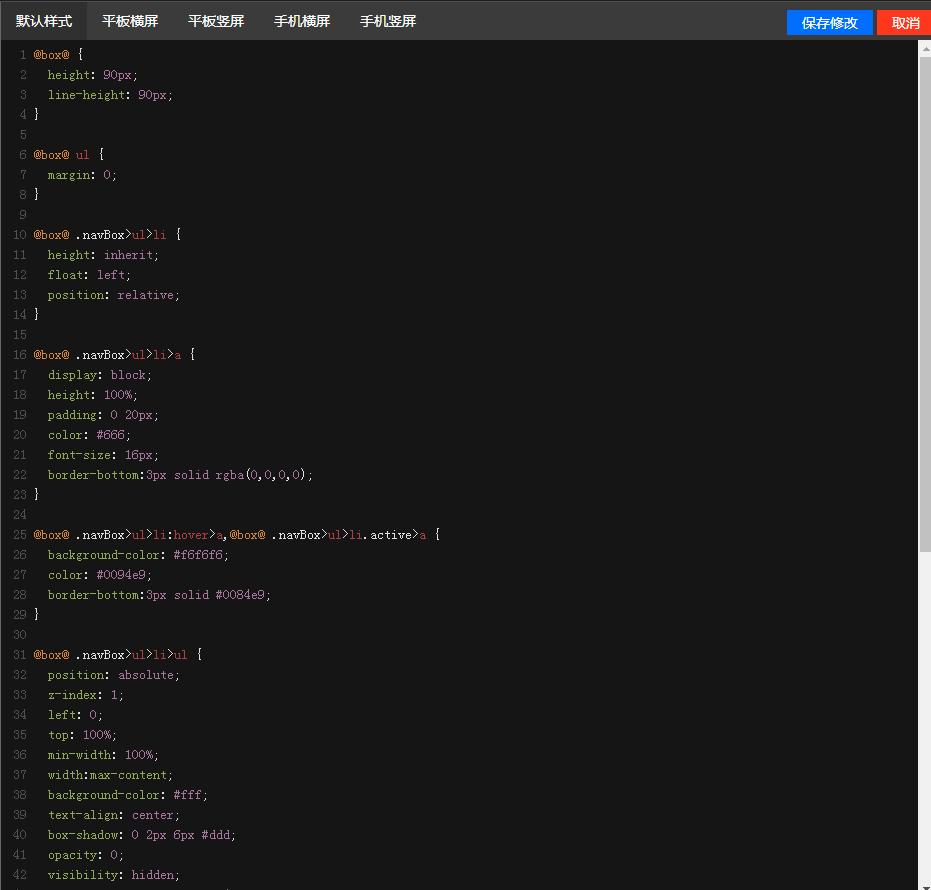This screenshot has width=931, height=890.
Task: Click the 保存修改 button
Action: click(x=829, y=23)
